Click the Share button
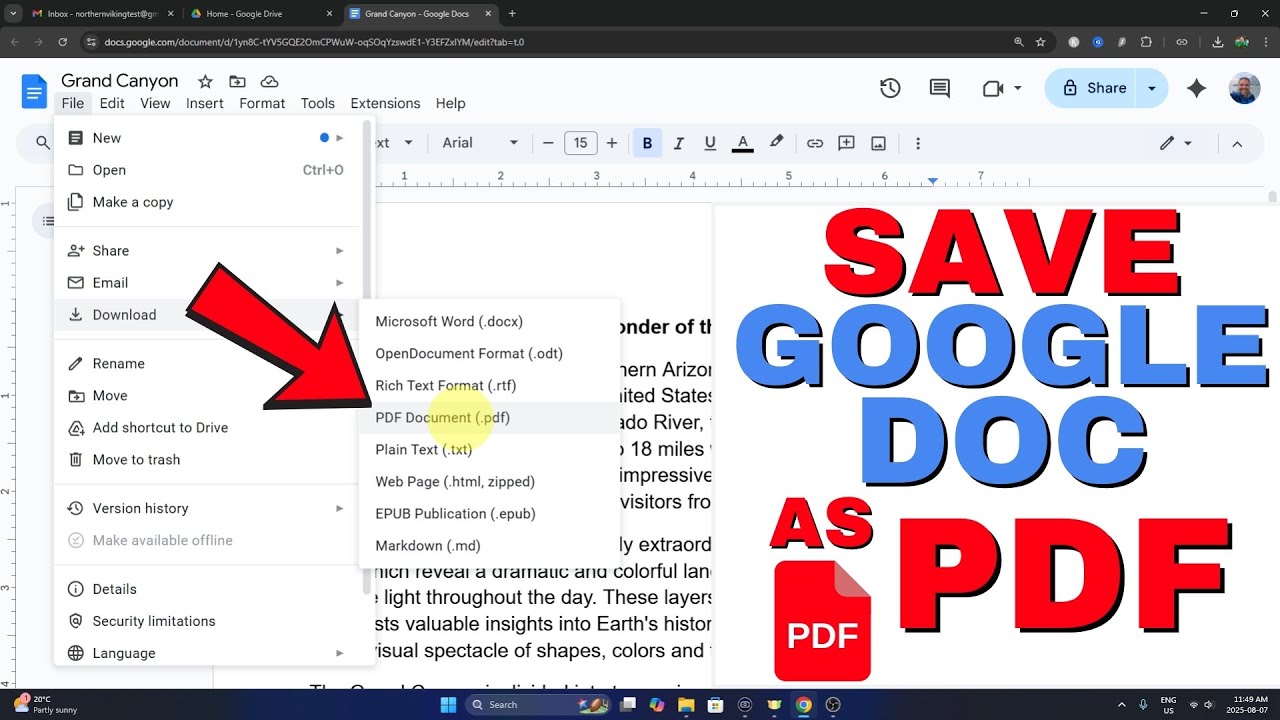Image resolution: width=1280 pixels, height=720 pixels. coord(1094,88)
